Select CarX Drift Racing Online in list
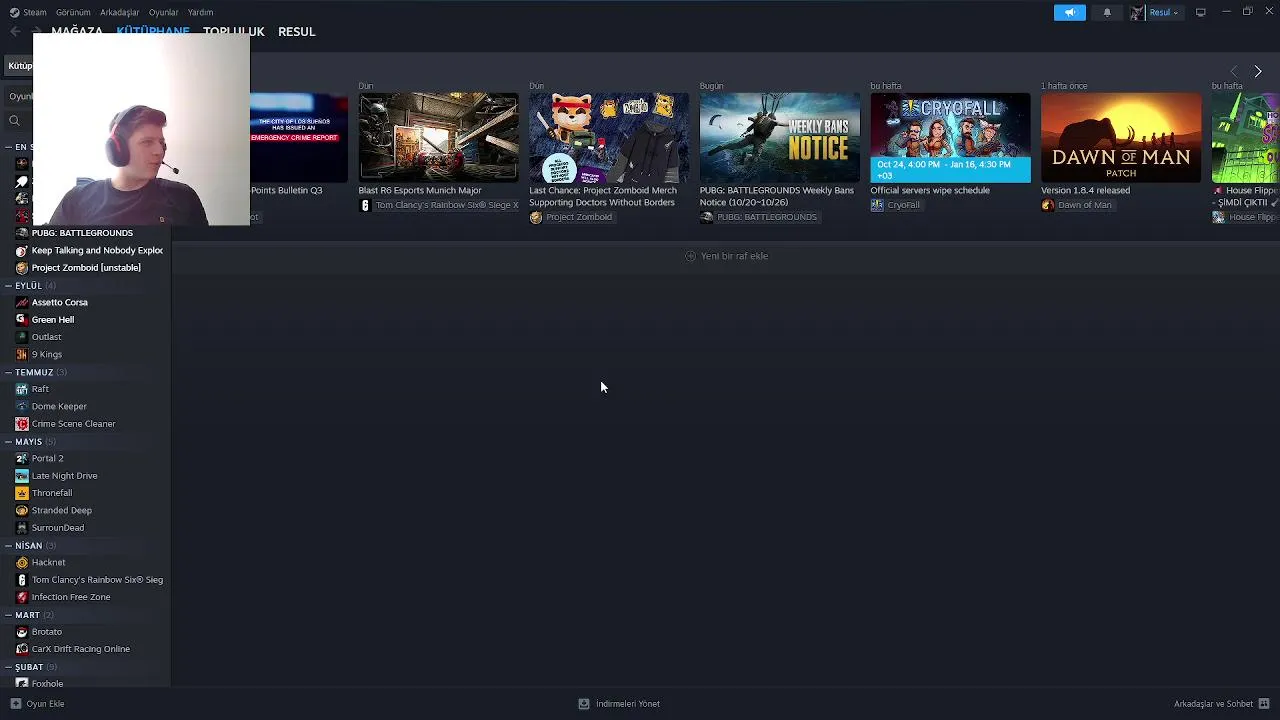Screen dimensions: 1280x720 pos(82,649)
